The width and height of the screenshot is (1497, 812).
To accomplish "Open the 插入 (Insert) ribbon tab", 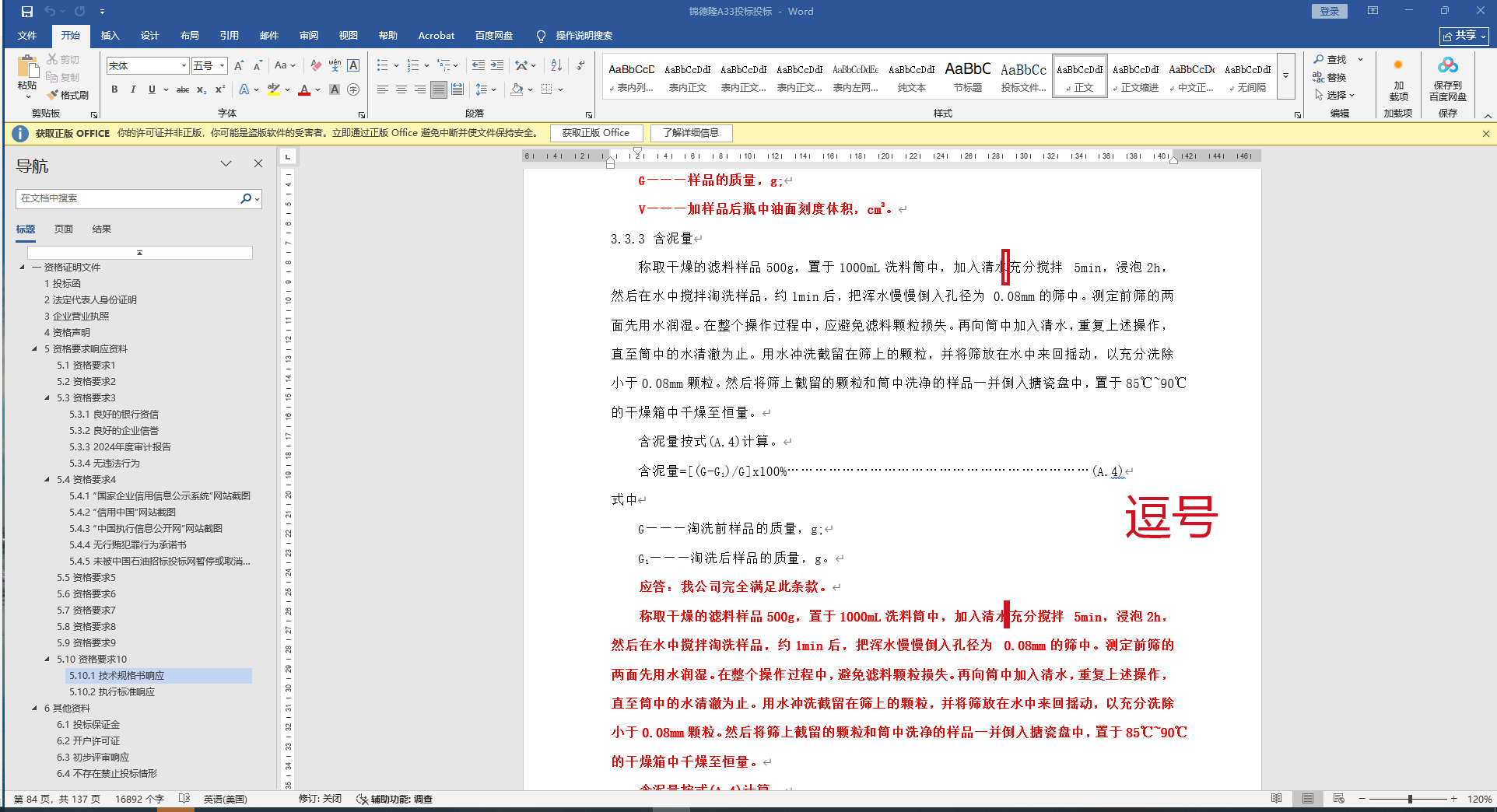I will point(110,36).
